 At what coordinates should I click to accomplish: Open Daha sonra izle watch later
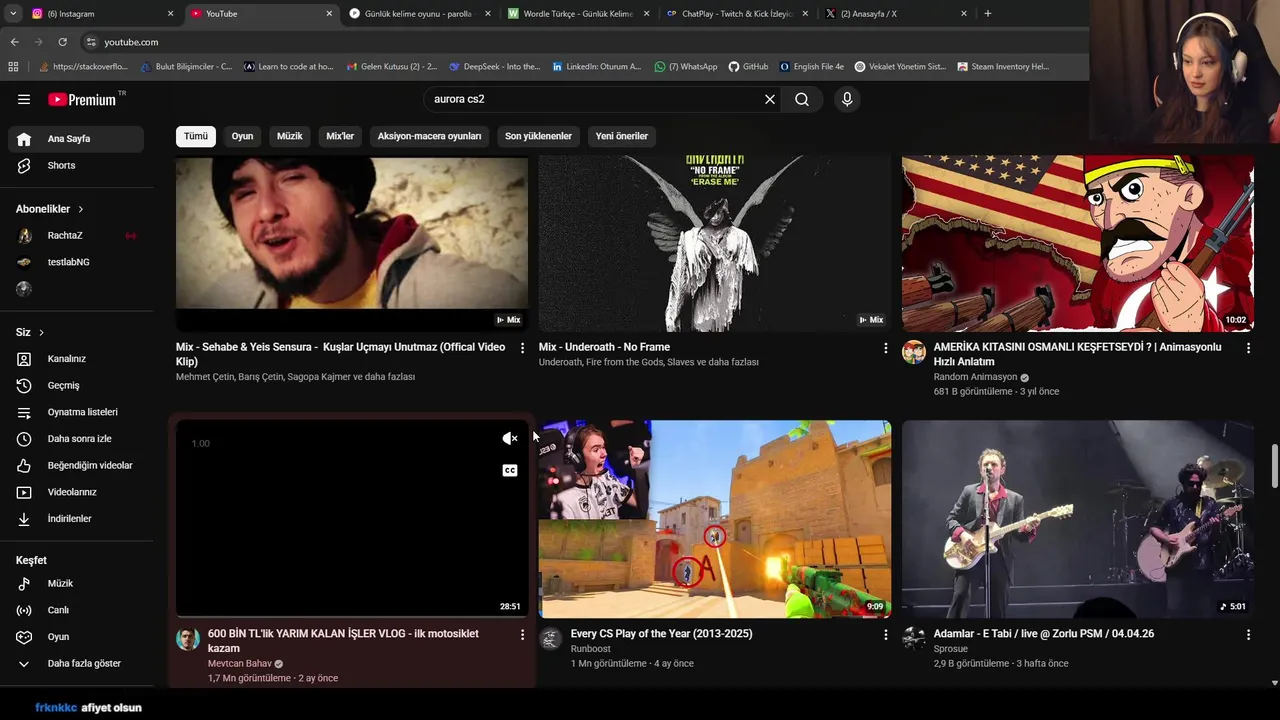tap(76, 438)
